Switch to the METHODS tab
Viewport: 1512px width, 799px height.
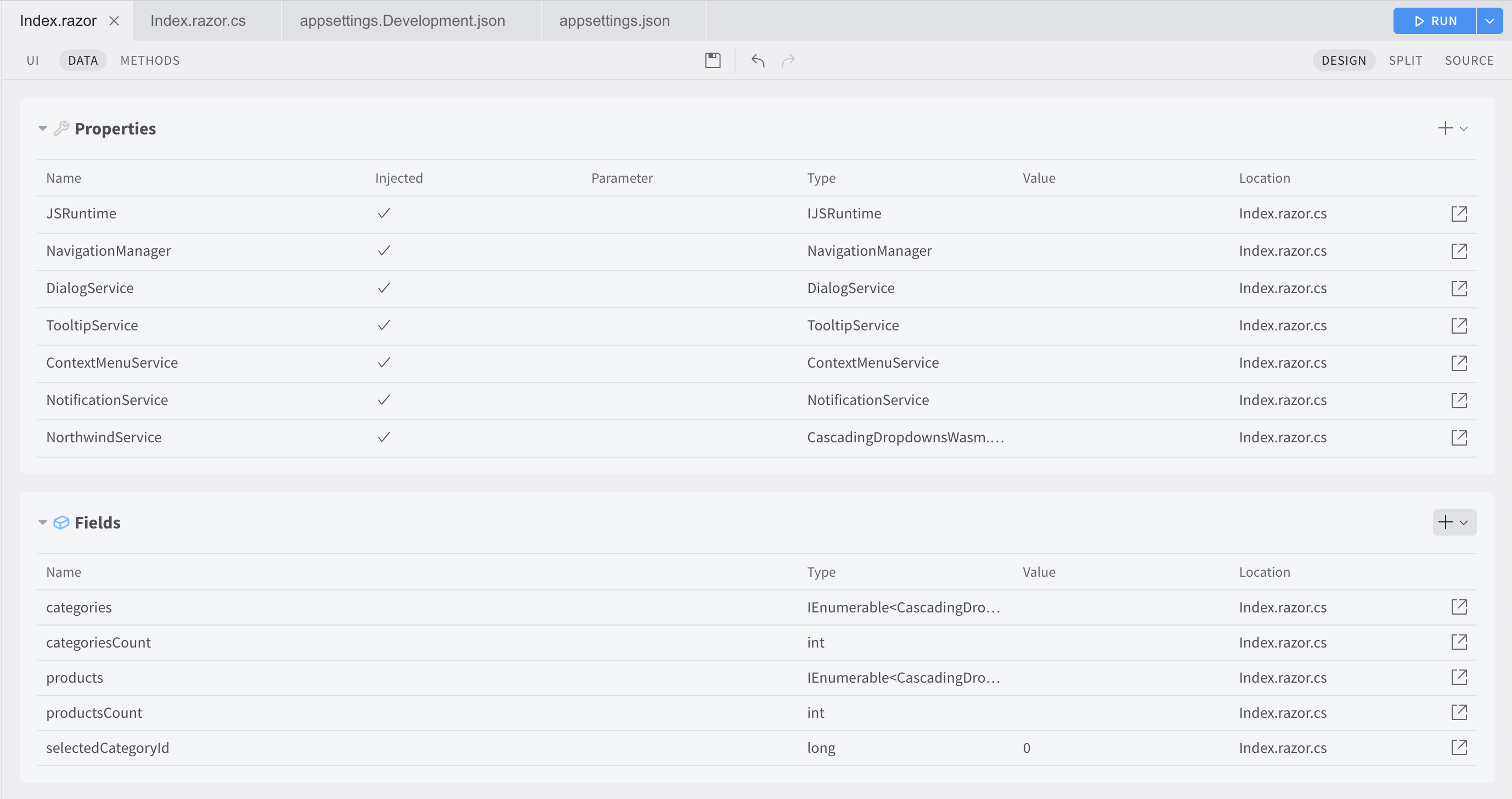pyautogui.click(x=150, y=60)
